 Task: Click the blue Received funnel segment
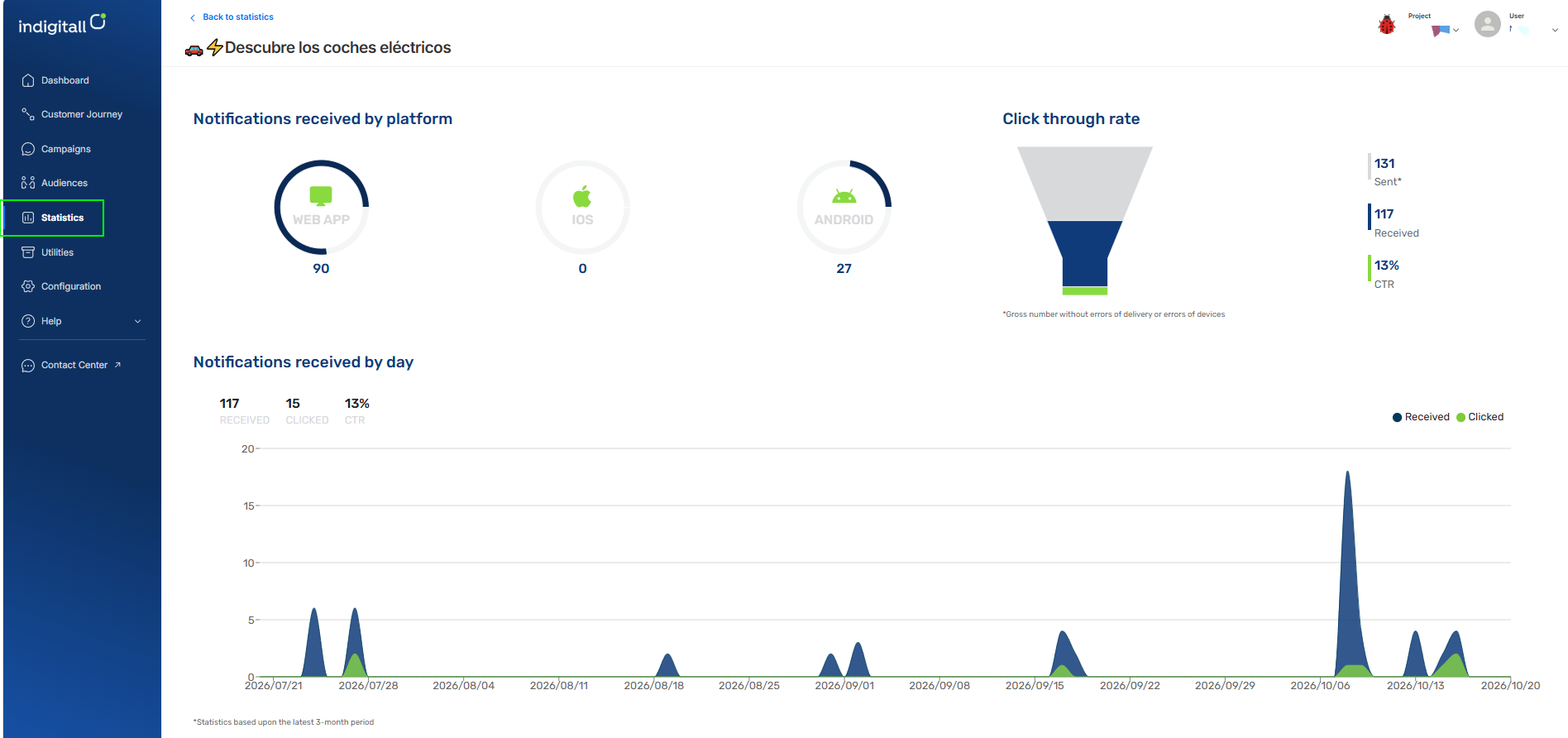[x=1084, y=253]
